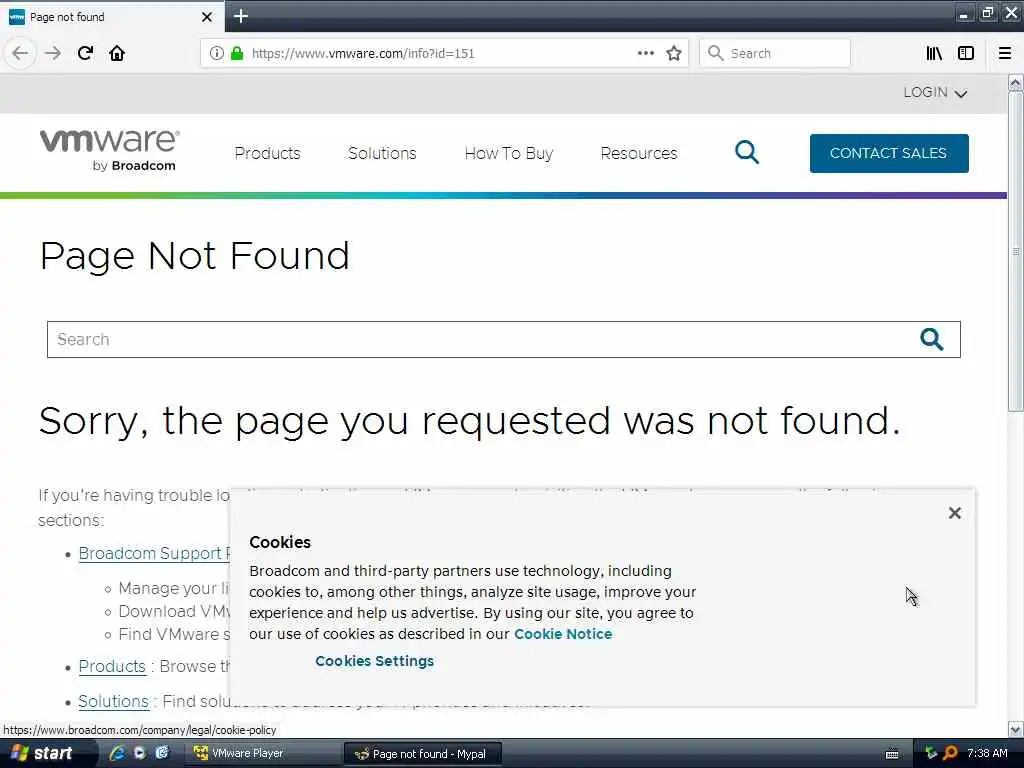Open page actions three-dot menu
The height and width of the screenshot is (768, 1024).
click(x=645, y=53)
